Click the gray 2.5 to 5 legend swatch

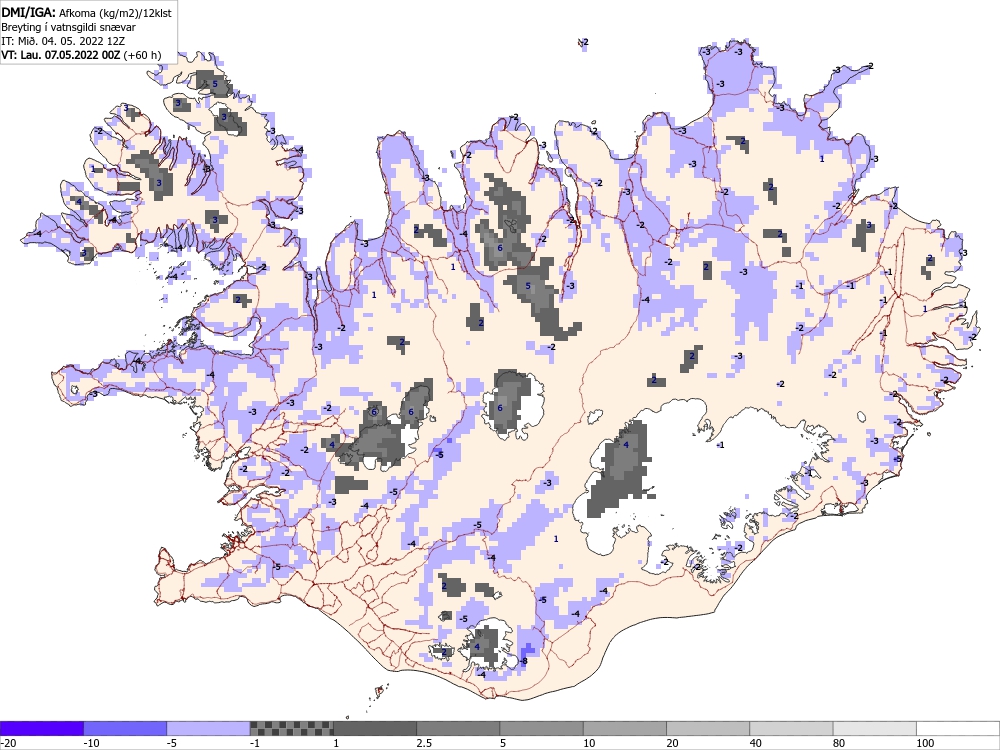coord(458,728)
